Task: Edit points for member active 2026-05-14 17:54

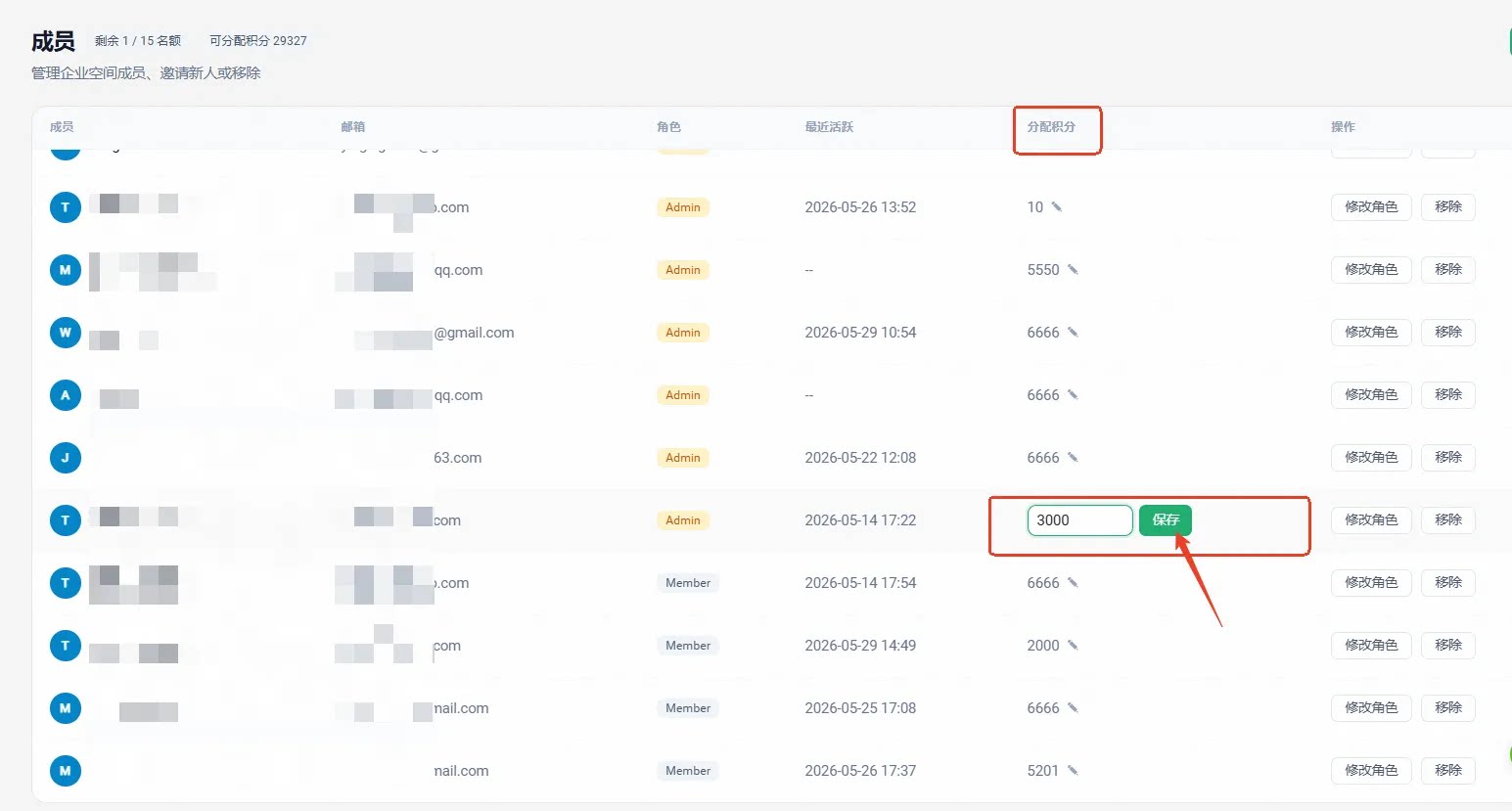Action: pos(1073,583)
